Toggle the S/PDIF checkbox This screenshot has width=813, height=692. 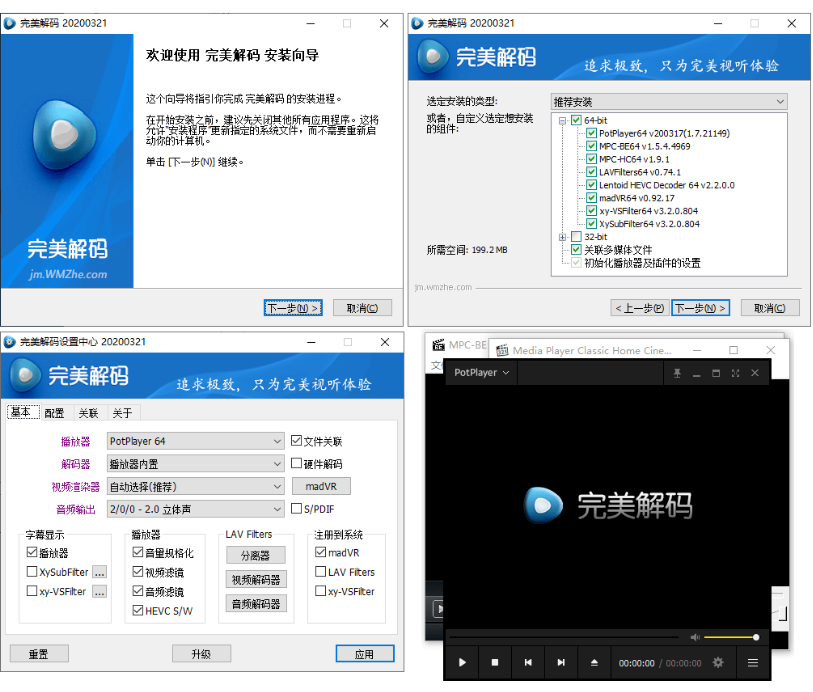[296, 509]
